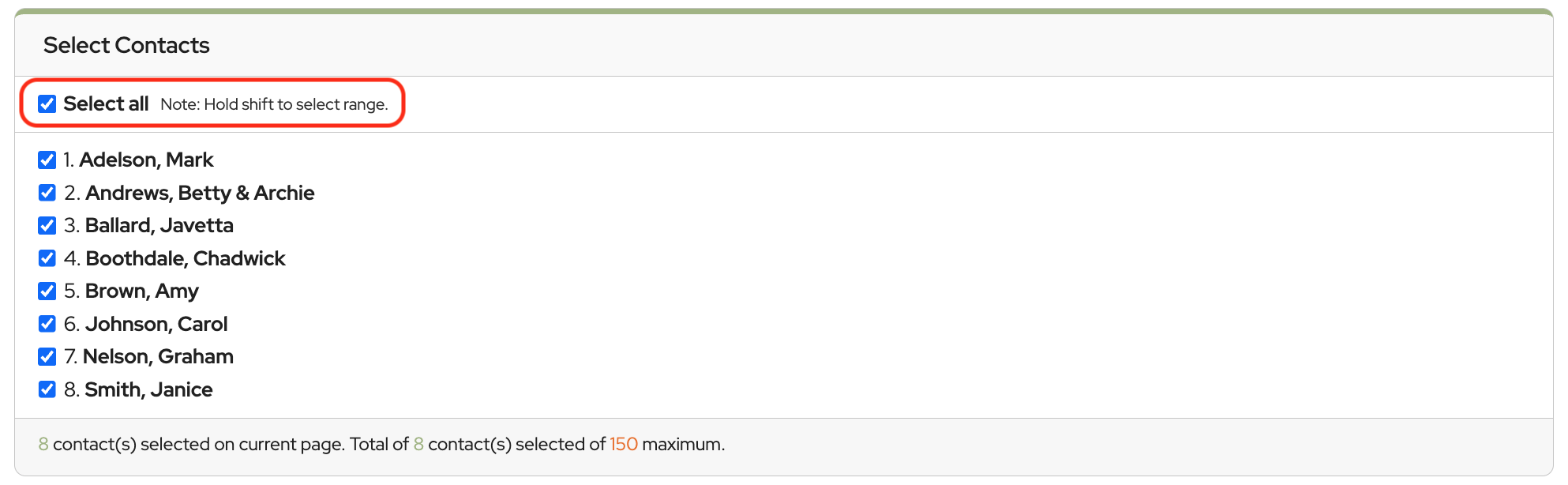1568x485 pixels.
Task: Deselect the Ballard, Javetta checkbox
Action: point(47,226)
